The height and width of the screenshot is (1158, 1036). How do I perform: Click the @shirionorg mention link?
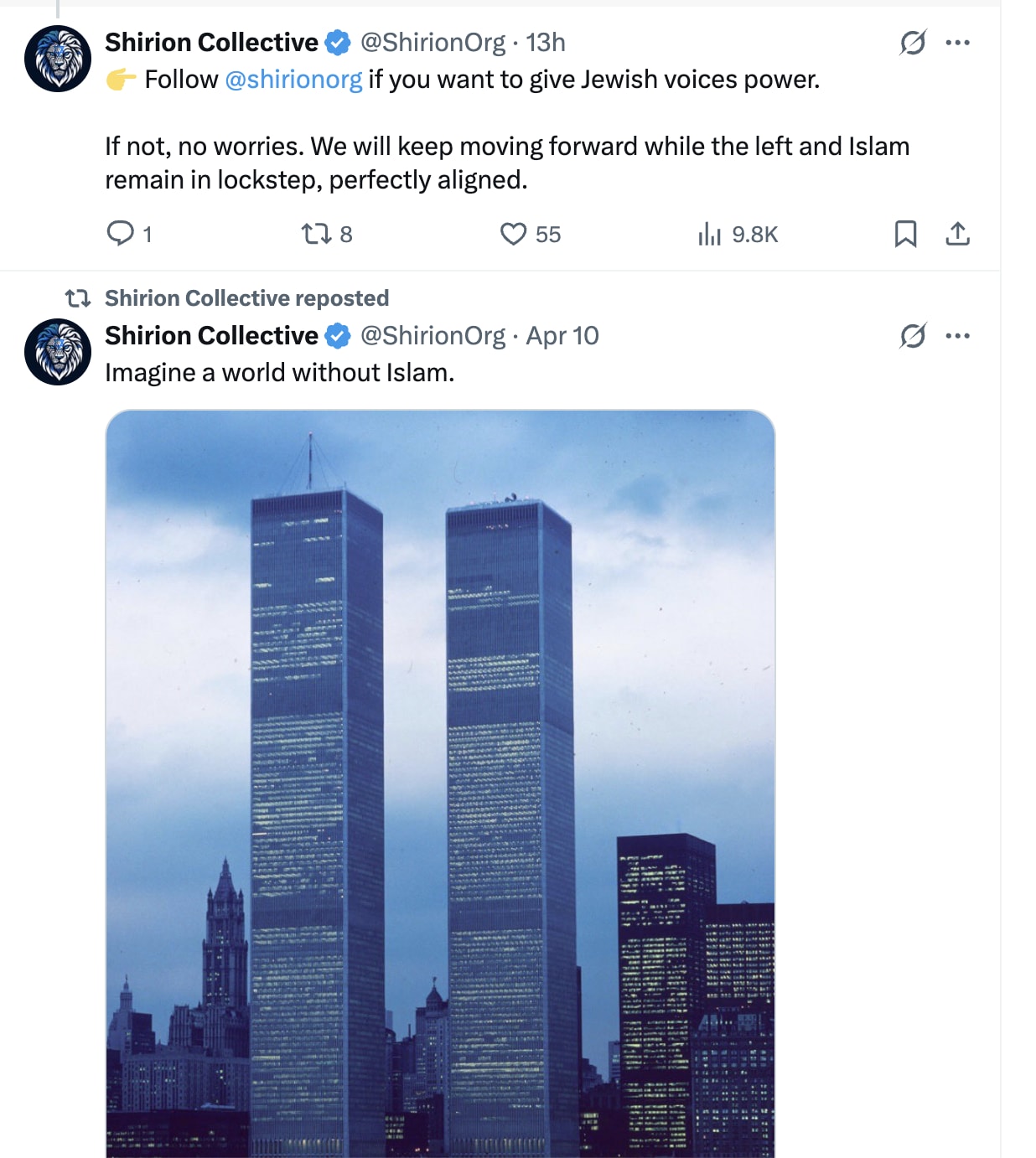[x=293, y=80]
